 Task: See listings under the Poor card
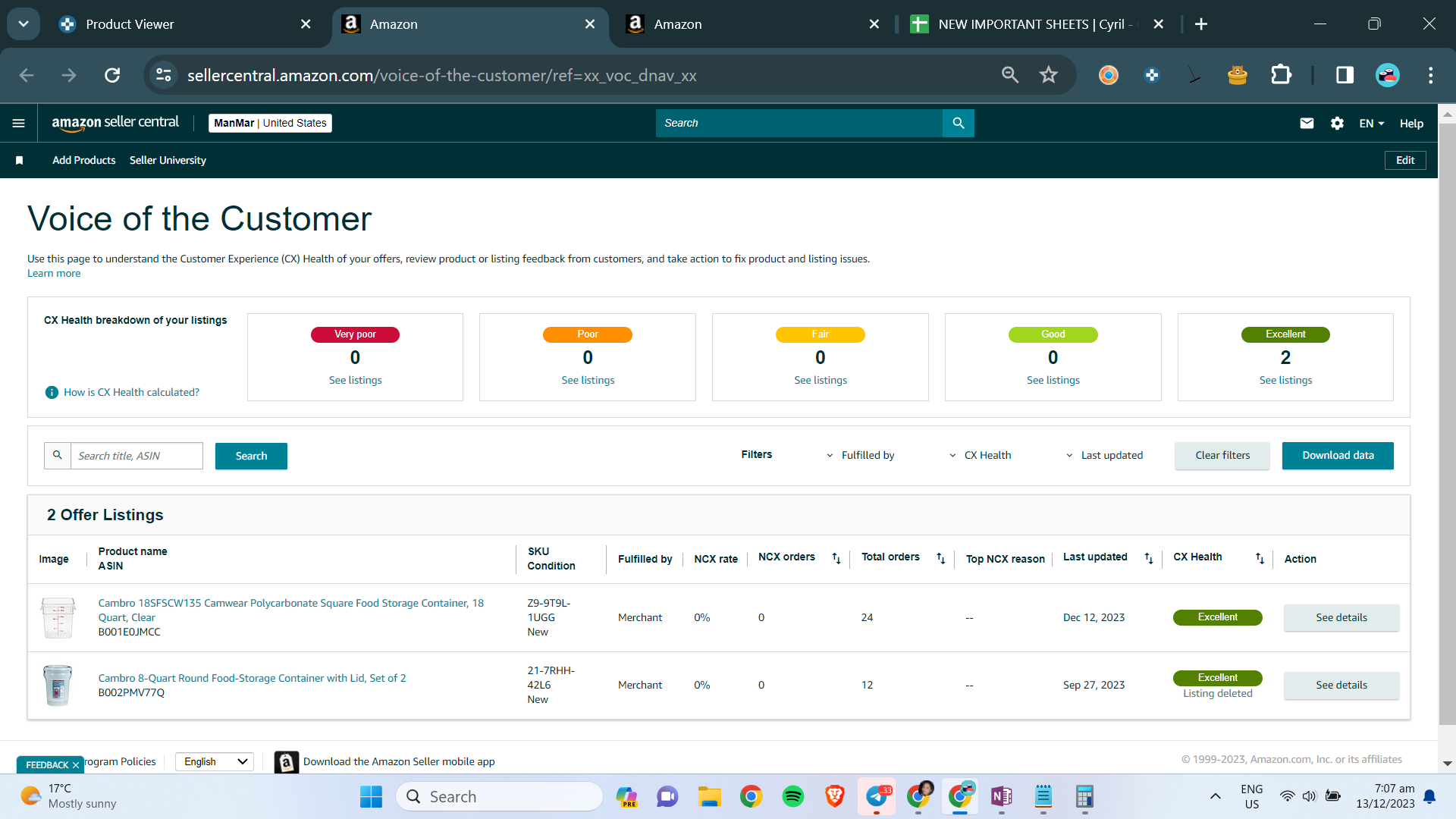pyautogui.click(x=588, y=380)
